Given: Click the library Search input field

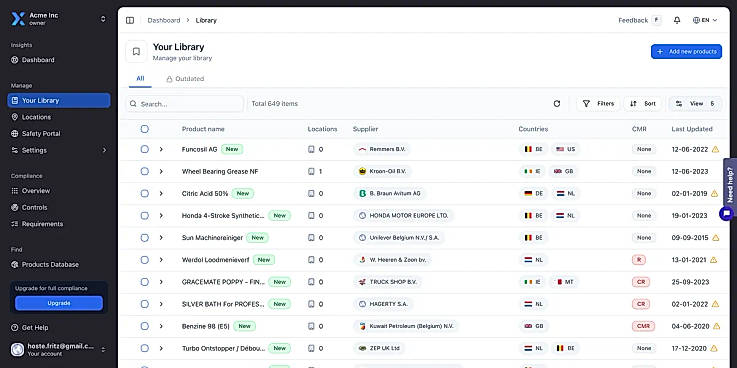Looking at the screenshot, I should point(185,103).
